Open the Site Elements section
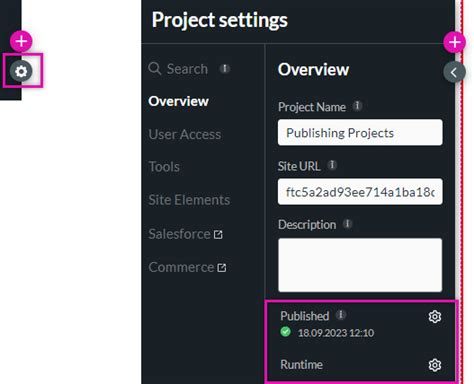The height and width of the screenshot is (384, 474). pyautogui.click(x=189, y=200)
